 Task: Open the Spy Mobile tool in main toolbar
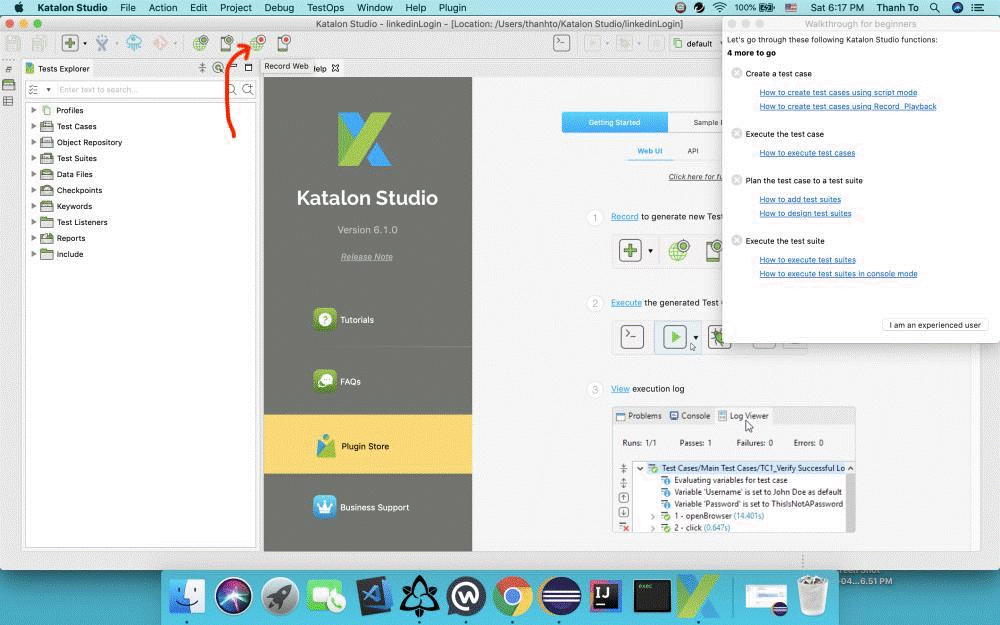(x=227, y=43)
